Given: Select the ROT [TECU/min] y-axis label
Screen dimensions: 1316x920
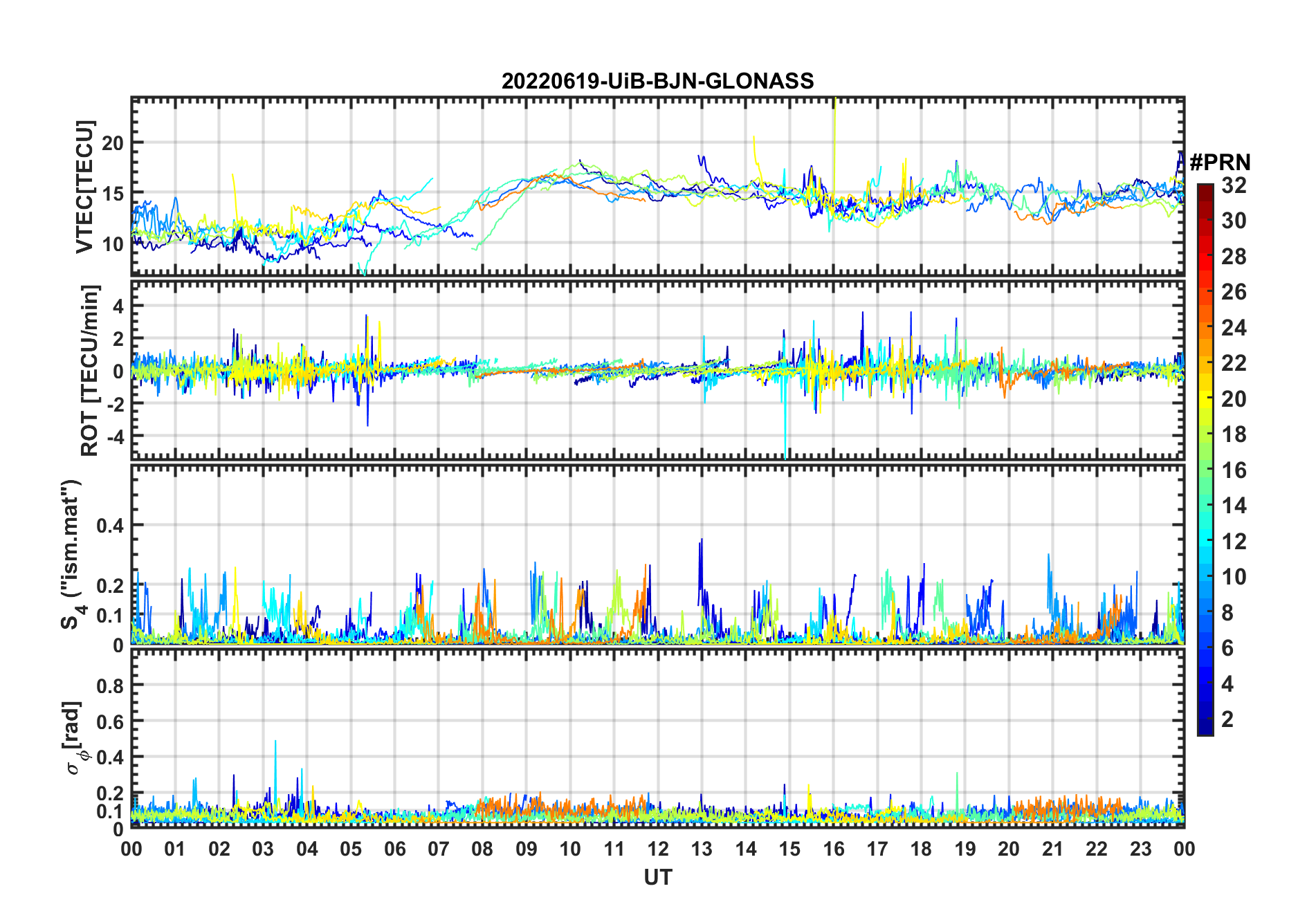Looking at the screenshot, I should [x=90, y=370].
